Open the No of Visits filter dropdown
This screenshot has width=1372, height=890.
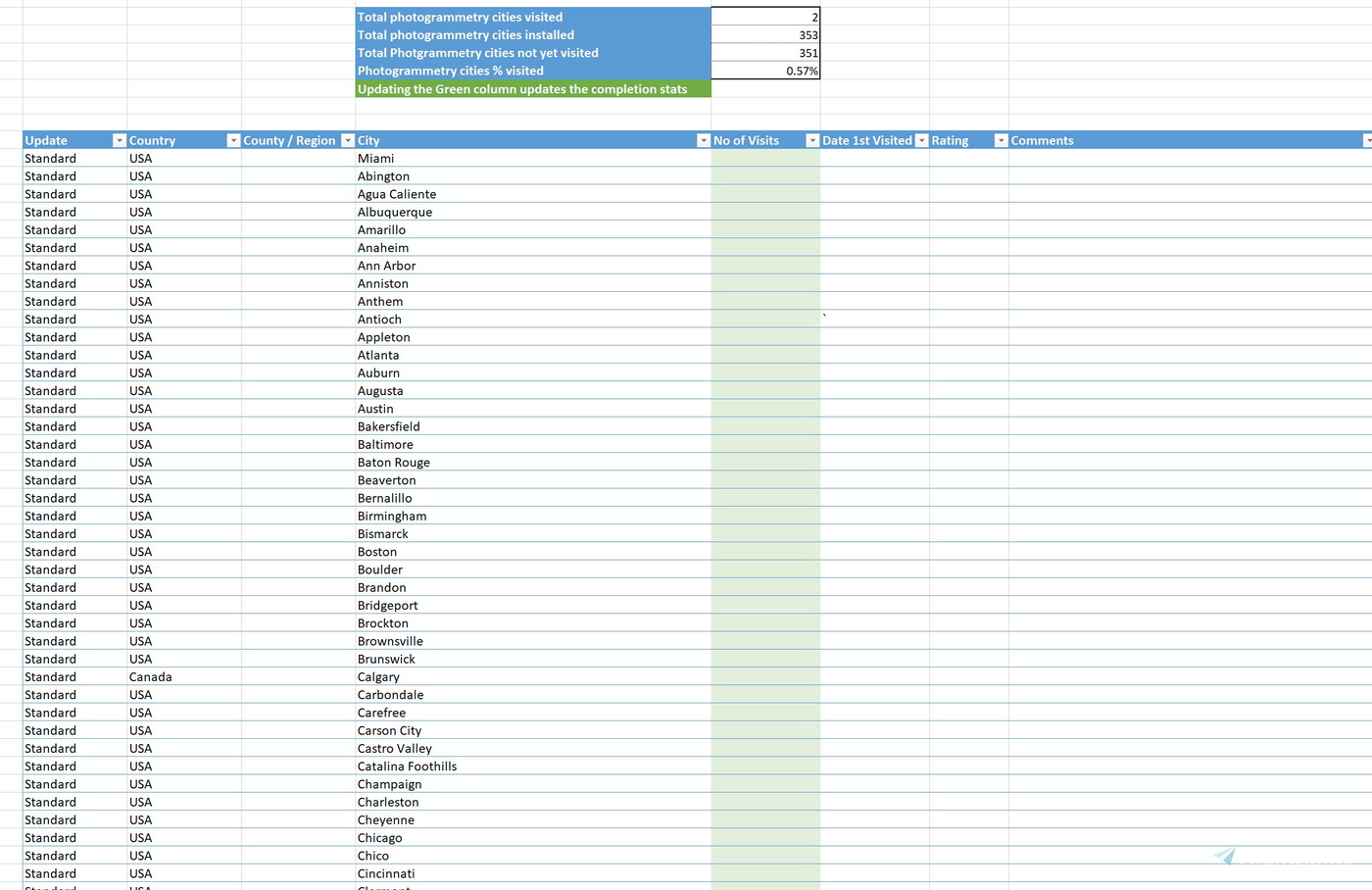click(811, 140)
